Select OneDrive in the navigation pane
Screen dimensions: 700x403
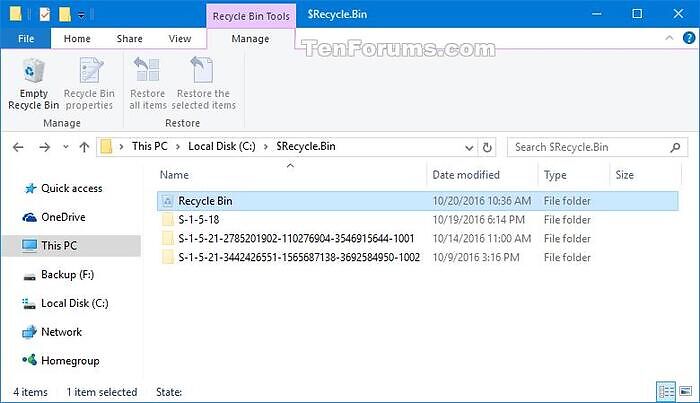pyautogui.click(x=63, y=217)
